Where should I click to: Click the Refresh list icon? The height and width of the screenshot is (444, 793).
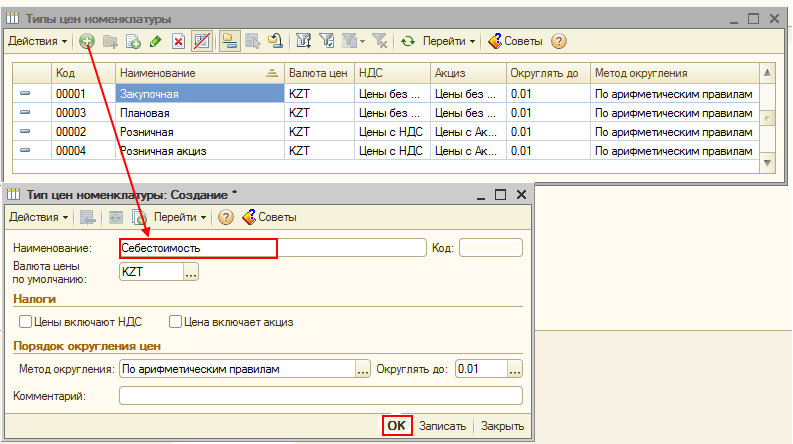407,41
